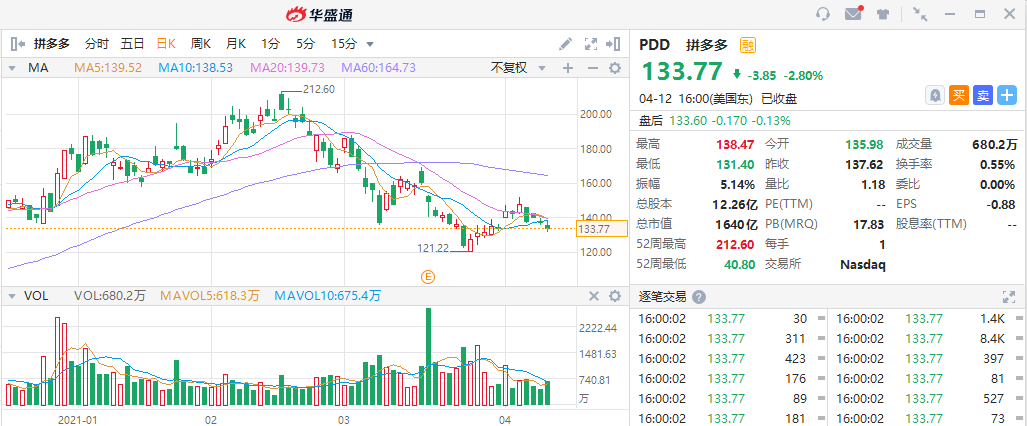The image size is (1027, 426).
Task: Toggle the left panel collapse icon
Action: [17, 44]
